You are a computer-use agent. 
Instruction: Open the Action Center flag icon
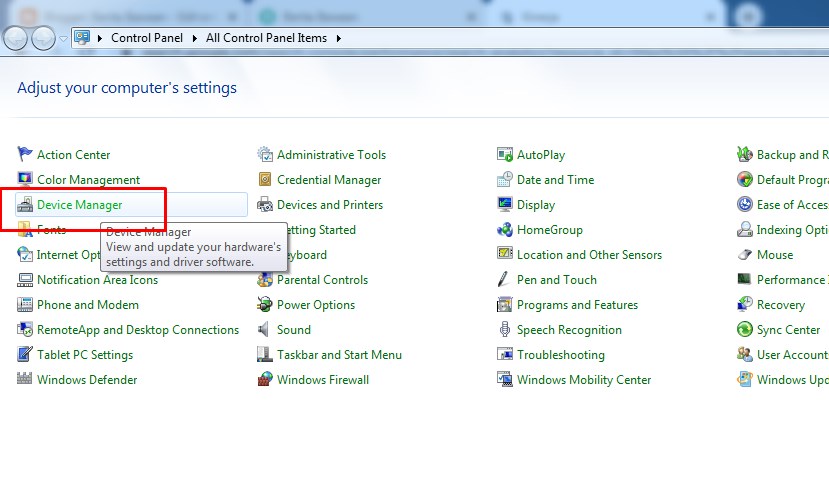[x=24, y=154]
